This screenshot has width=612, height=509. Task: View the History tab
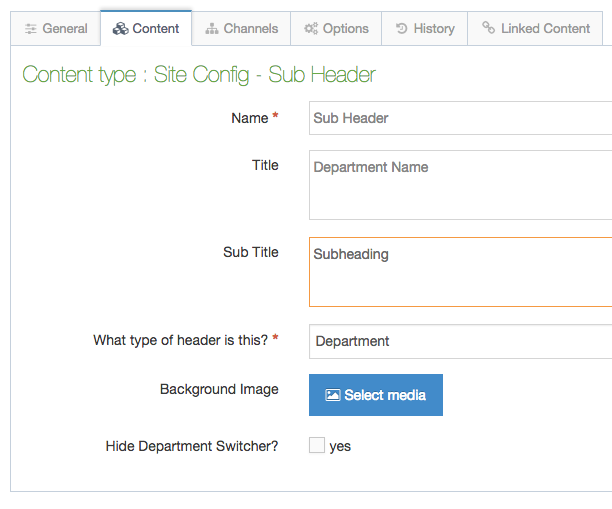click(x=425, y=28)
